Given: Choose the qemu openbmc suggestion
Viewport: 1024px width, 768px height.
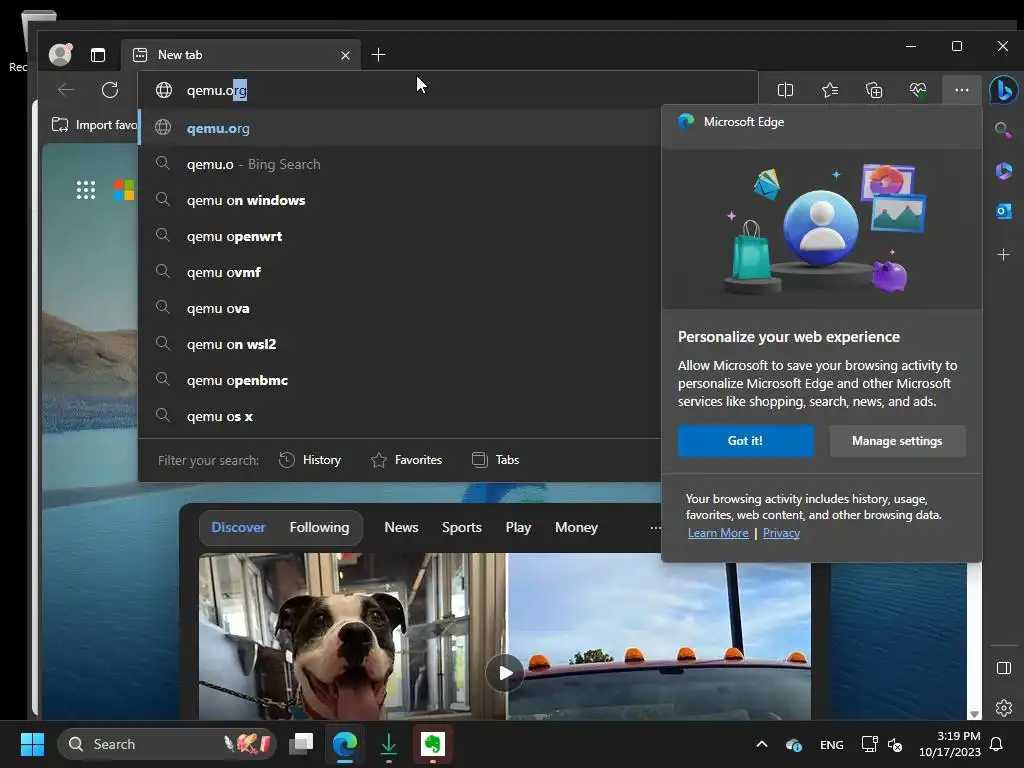Looking at the screenshot, I should coord(401,379).
